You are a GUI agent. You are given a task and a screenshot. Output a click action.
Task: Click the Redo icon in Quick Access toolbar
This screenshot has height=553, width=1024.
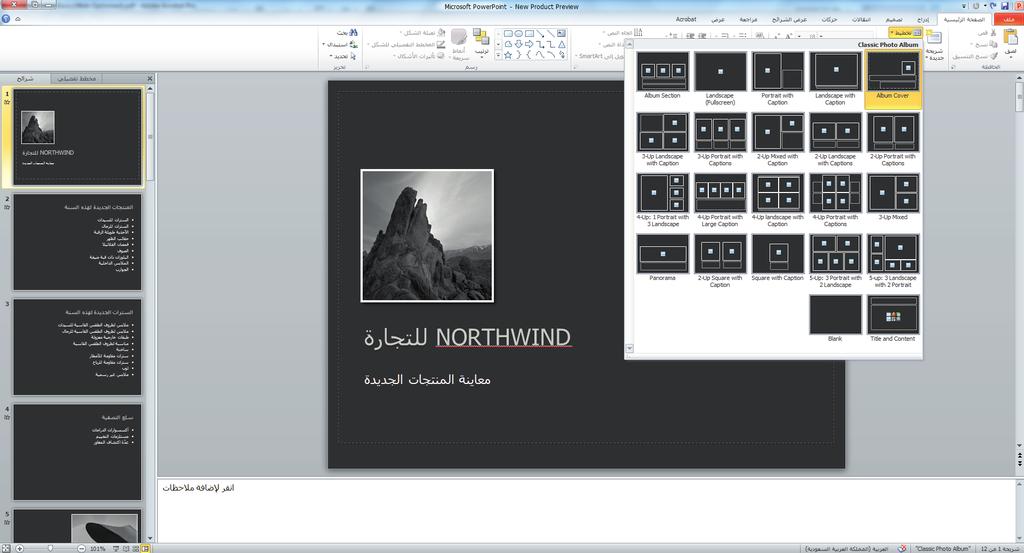[x=976, y=5]
